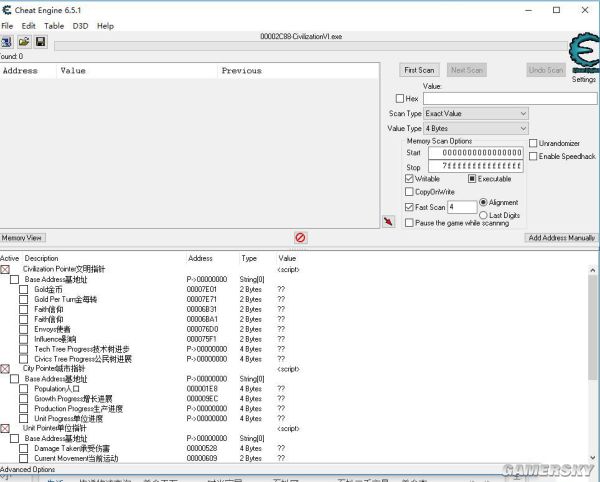
Task: Click the address table scrollbar thumb
Action: click(x=592, y=325)
